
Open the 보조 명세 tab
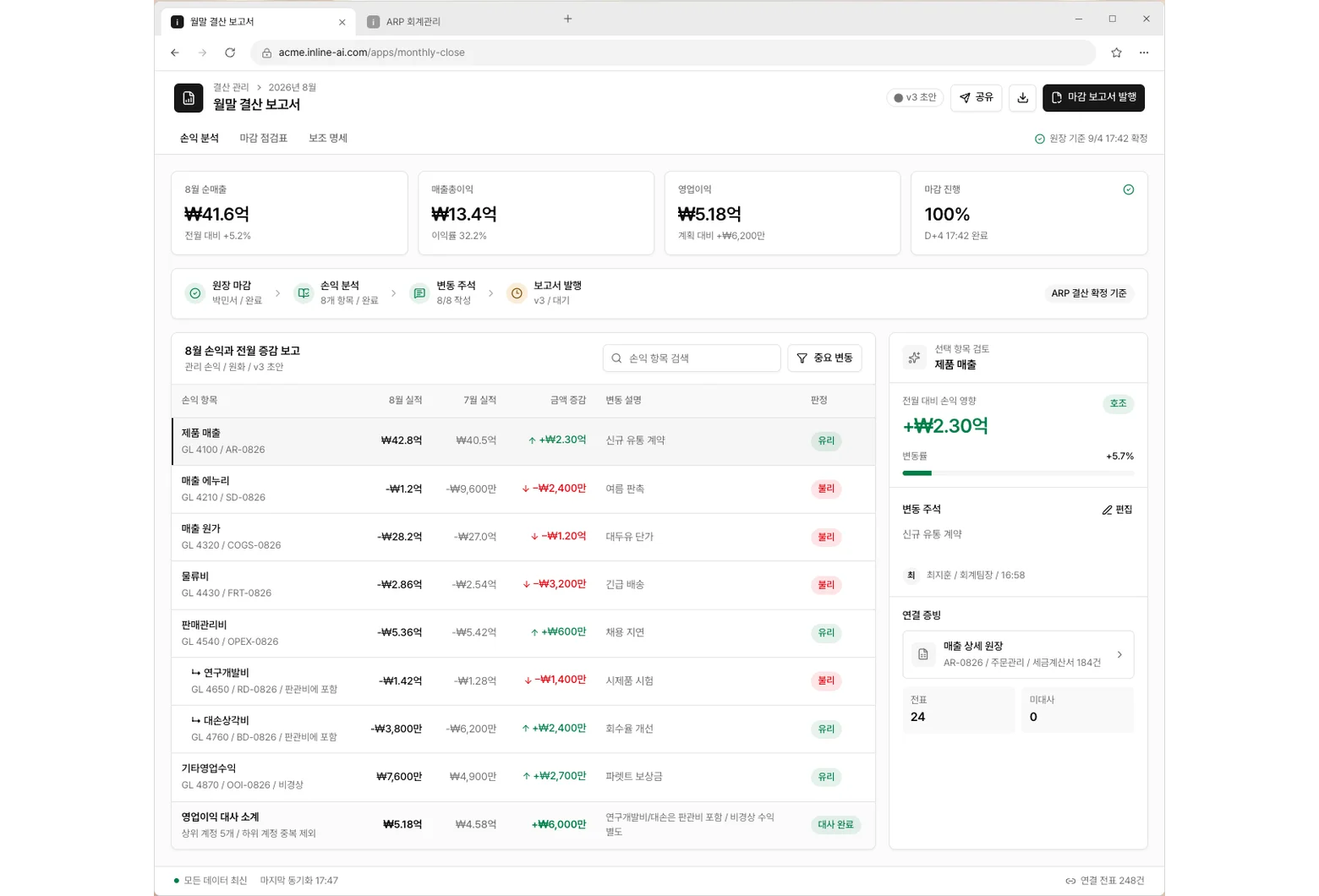pyautogui.click(x=328, y=139)
